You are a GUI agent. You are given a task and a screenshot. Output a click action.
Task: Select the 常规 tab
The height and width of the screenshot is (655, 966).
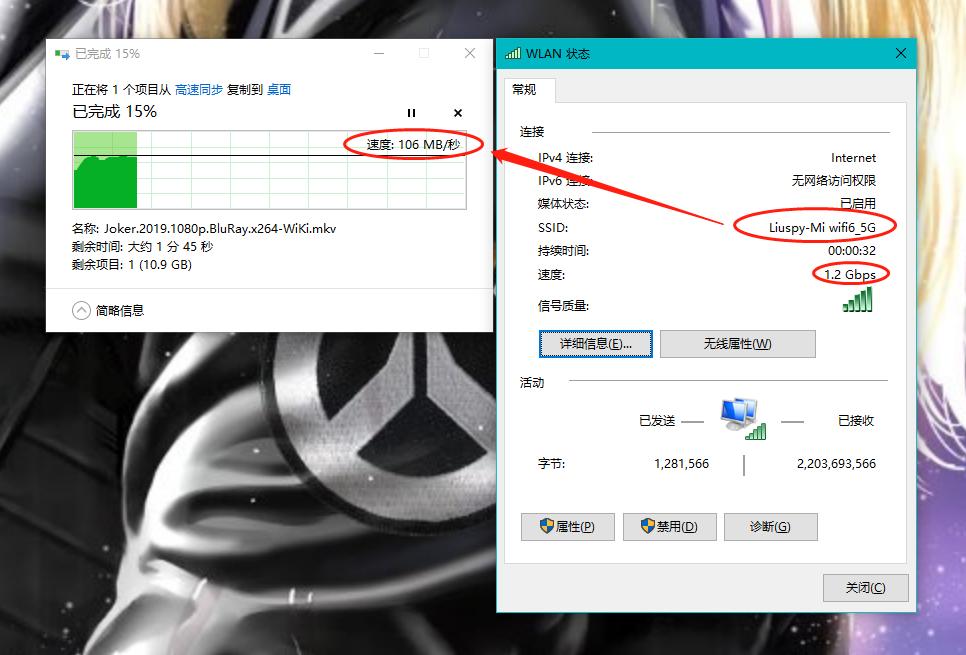(x=527, y=89)
